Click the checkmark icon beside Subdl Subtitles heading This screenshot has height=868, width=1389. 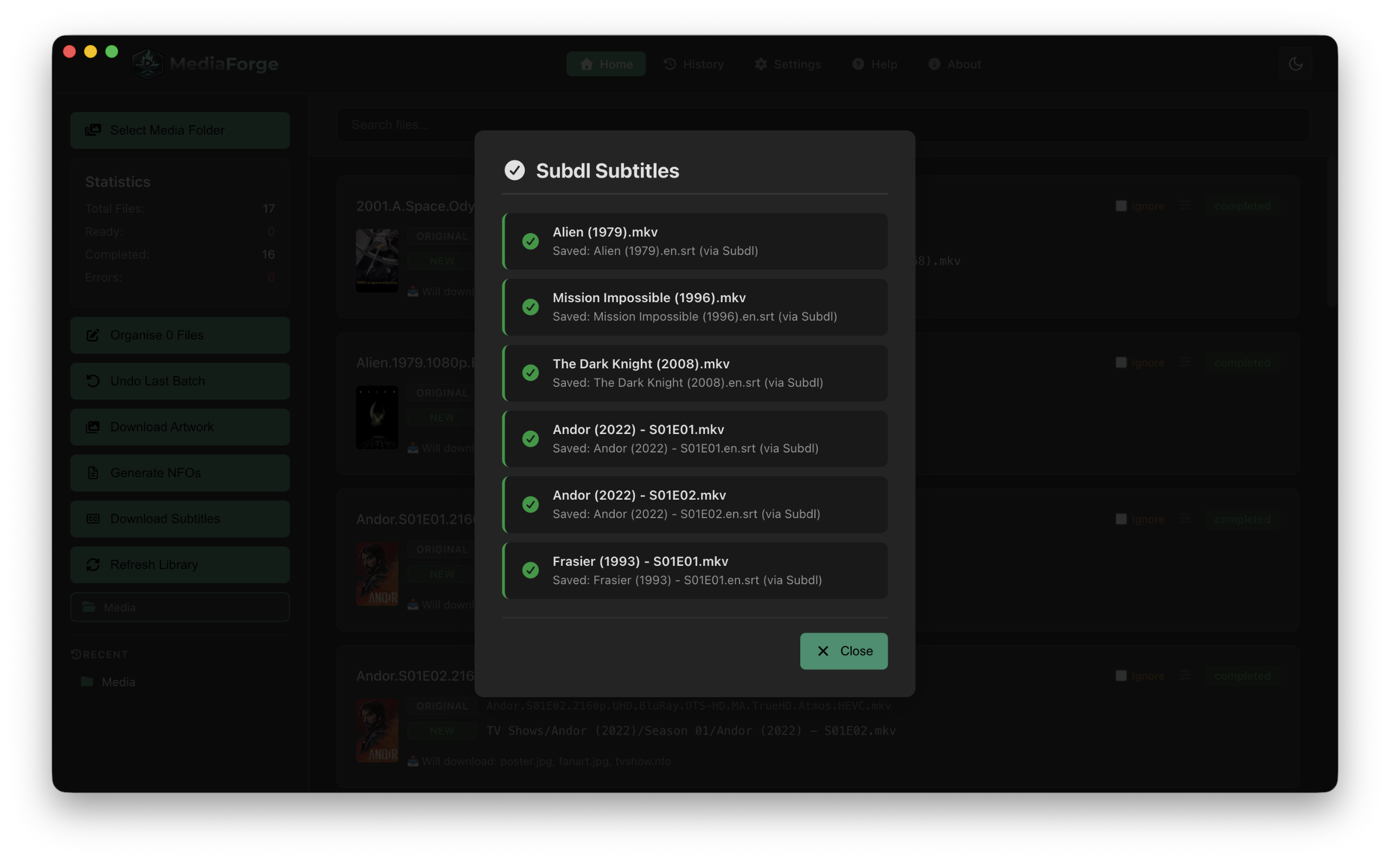(x=514, y=170)
